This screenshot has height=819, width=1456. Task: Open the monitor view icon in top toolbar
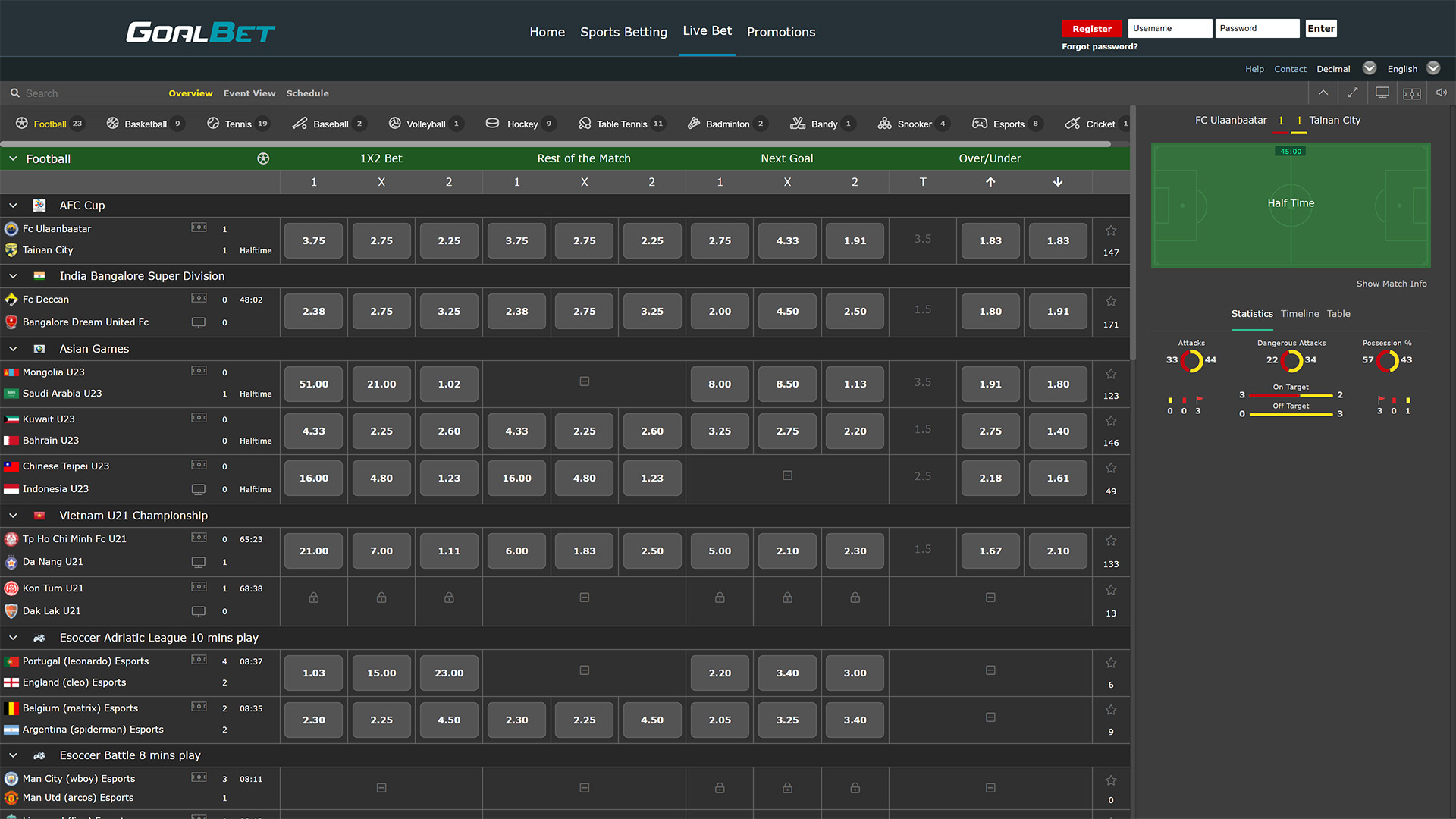pyautogui.click(x=1382, y=93)
